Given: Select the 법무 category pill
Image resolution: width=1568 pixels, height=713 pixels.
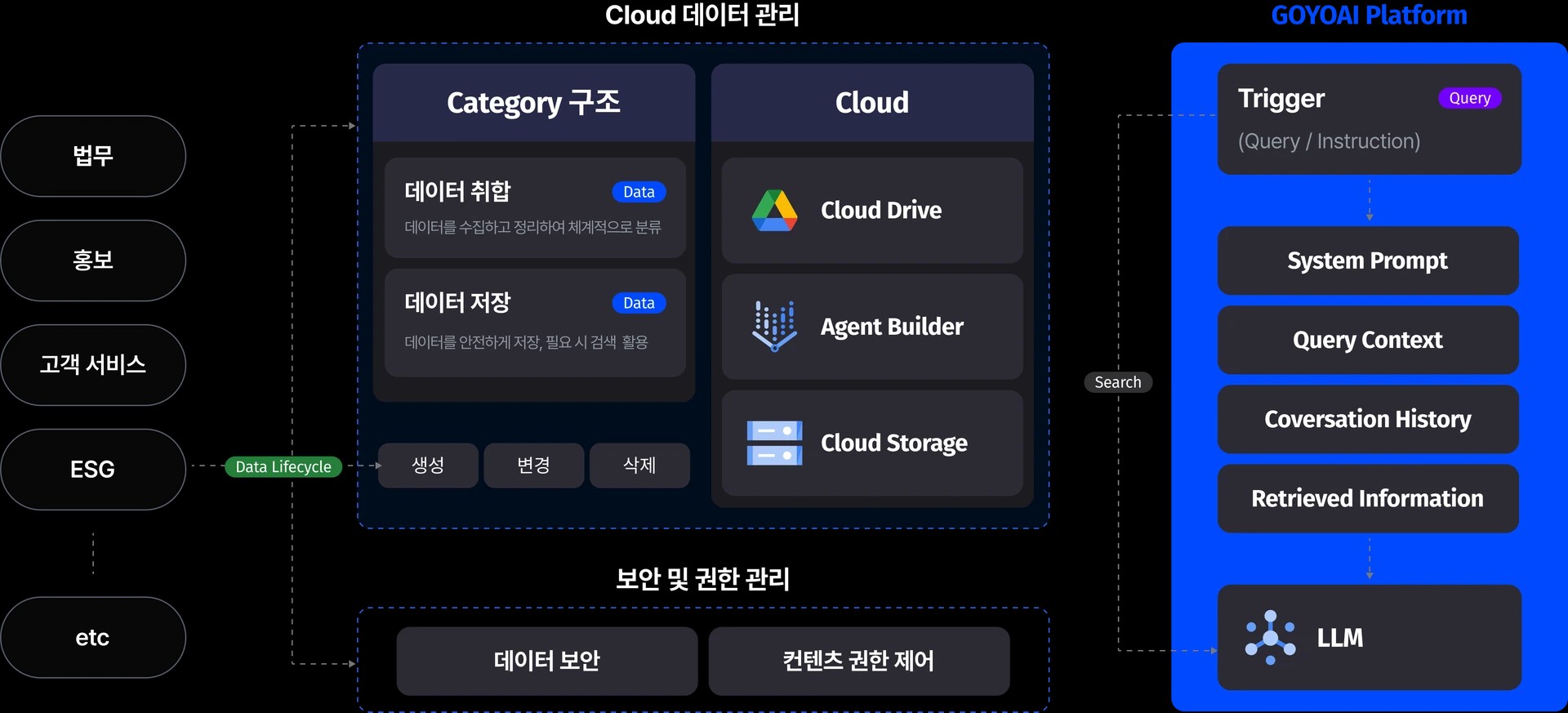Looking at the screenshot, I should tap(93, 156).
